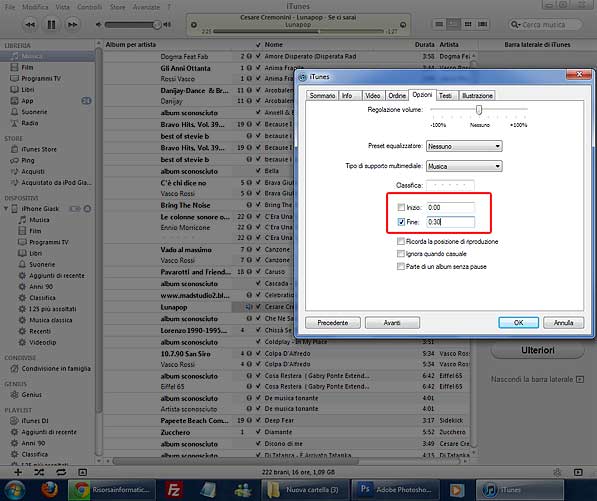Open Tipo di supporto multimediale dropdown
Image resolution: width=597 pixels, height=501 pixels.
[464, 166]
